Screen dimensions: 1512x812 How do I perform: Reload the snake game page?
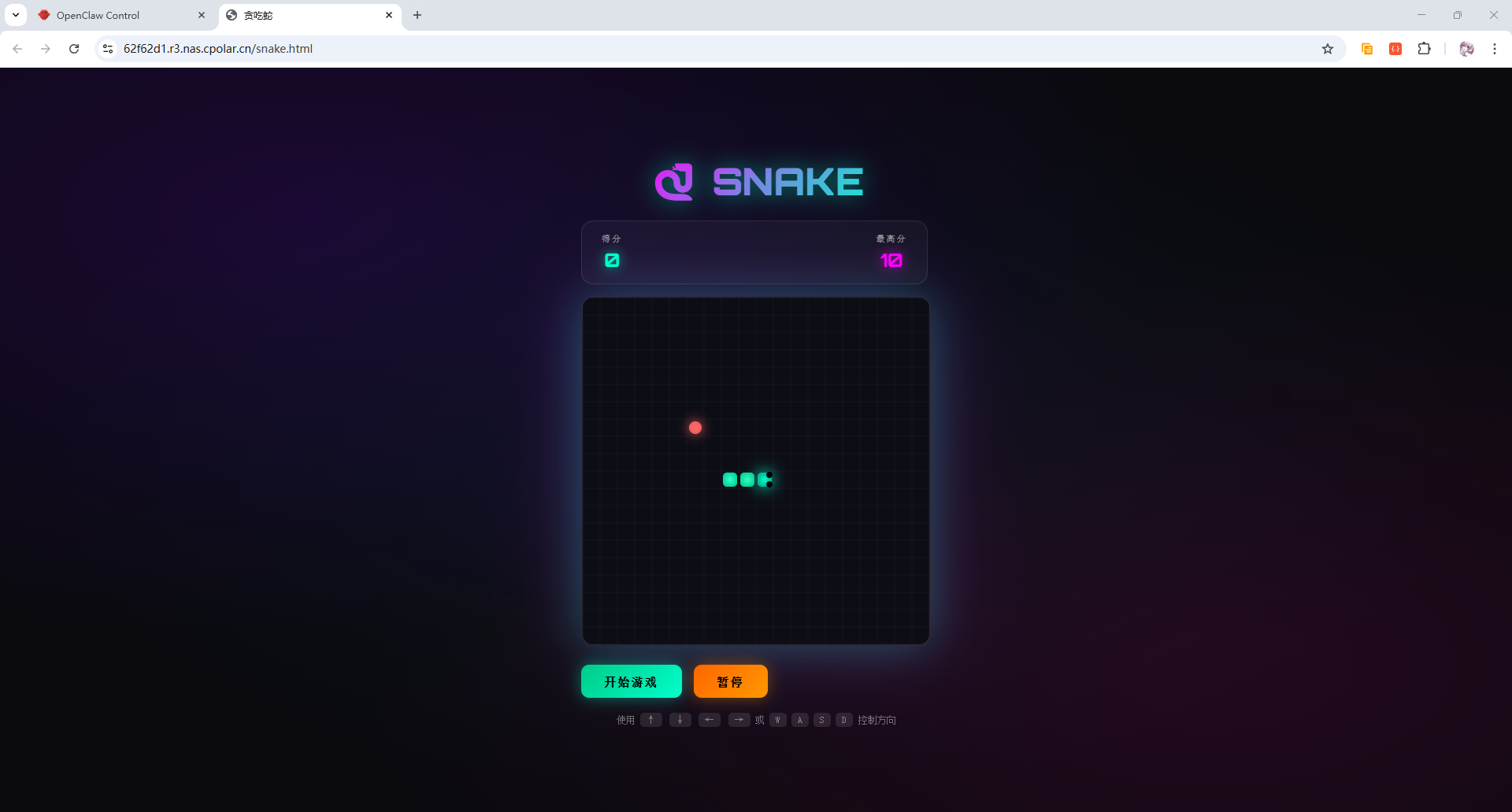[x=73, y=49]
